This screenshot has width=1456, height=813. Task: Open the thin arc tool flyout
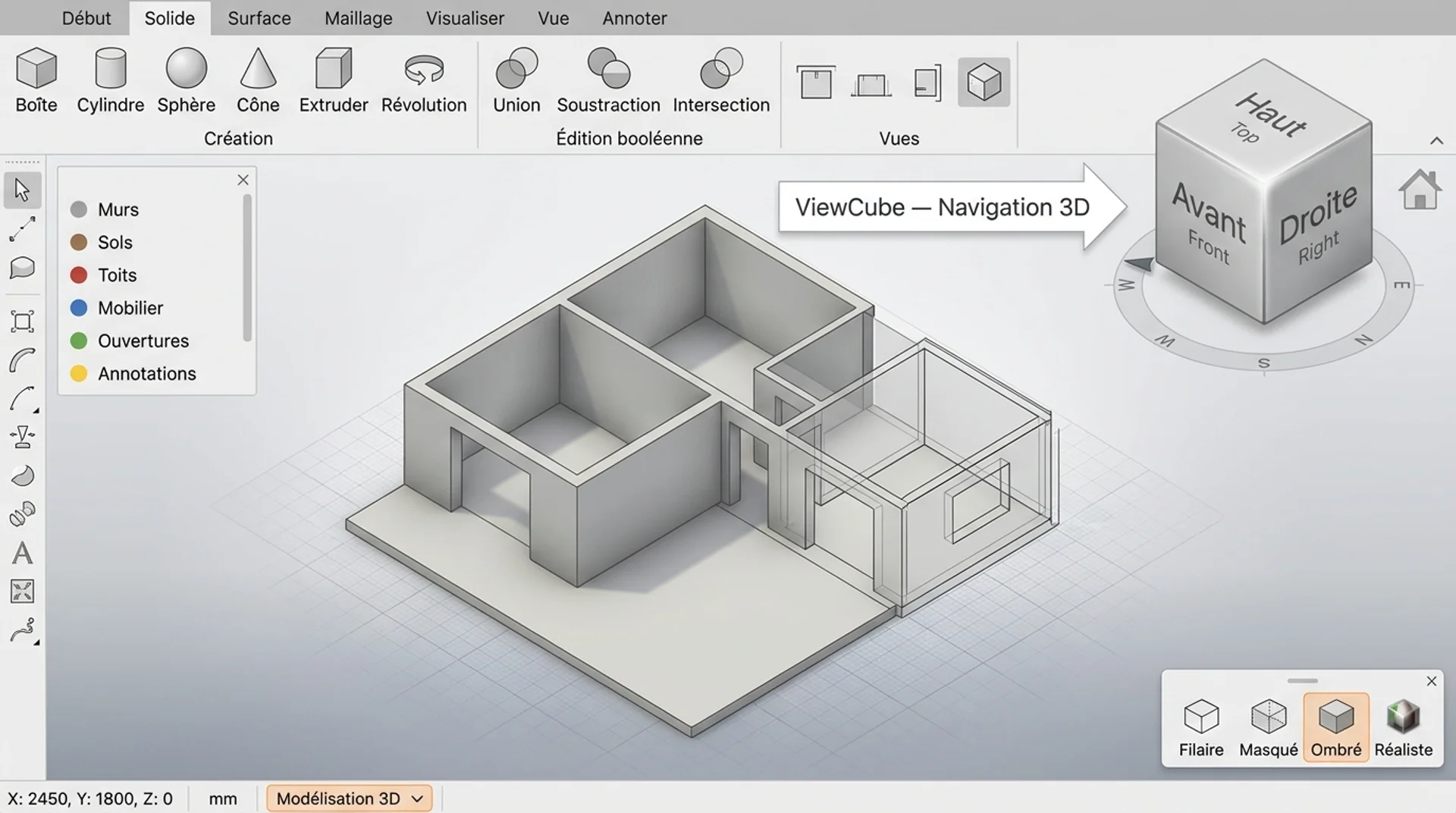(23, 399)
